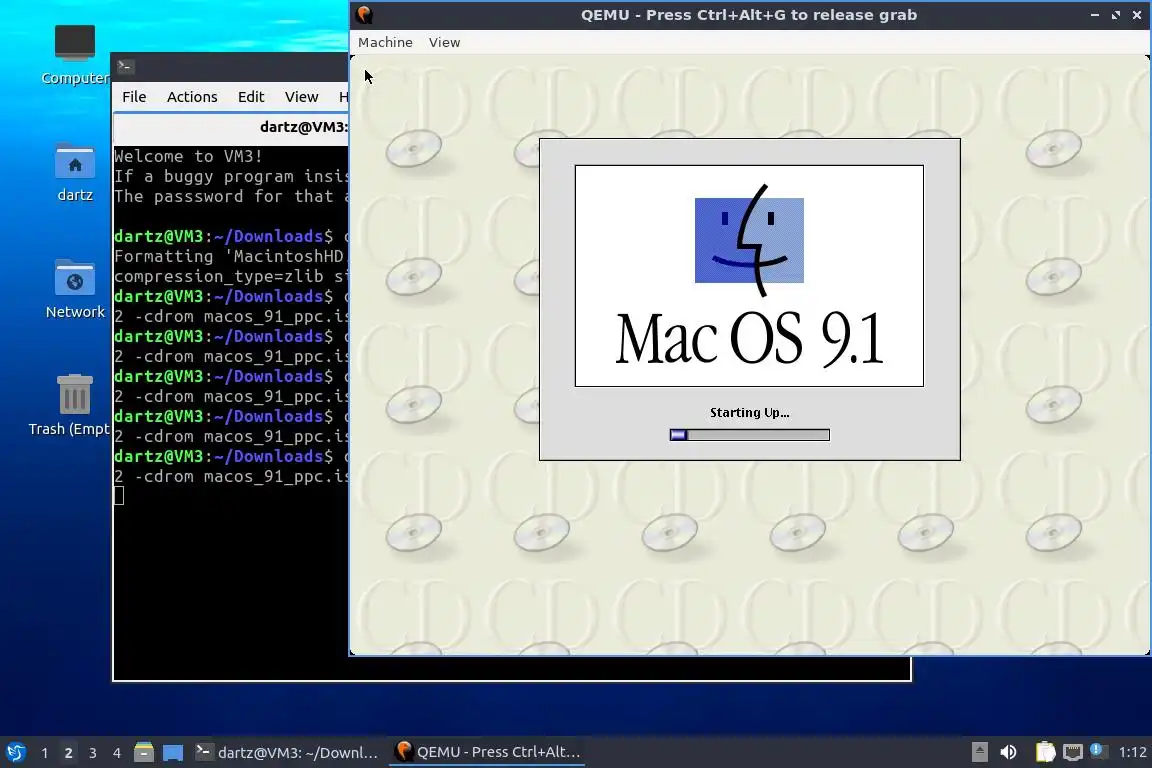
Task: Click the 1:12 clock in the panel
Action: 1132,752
